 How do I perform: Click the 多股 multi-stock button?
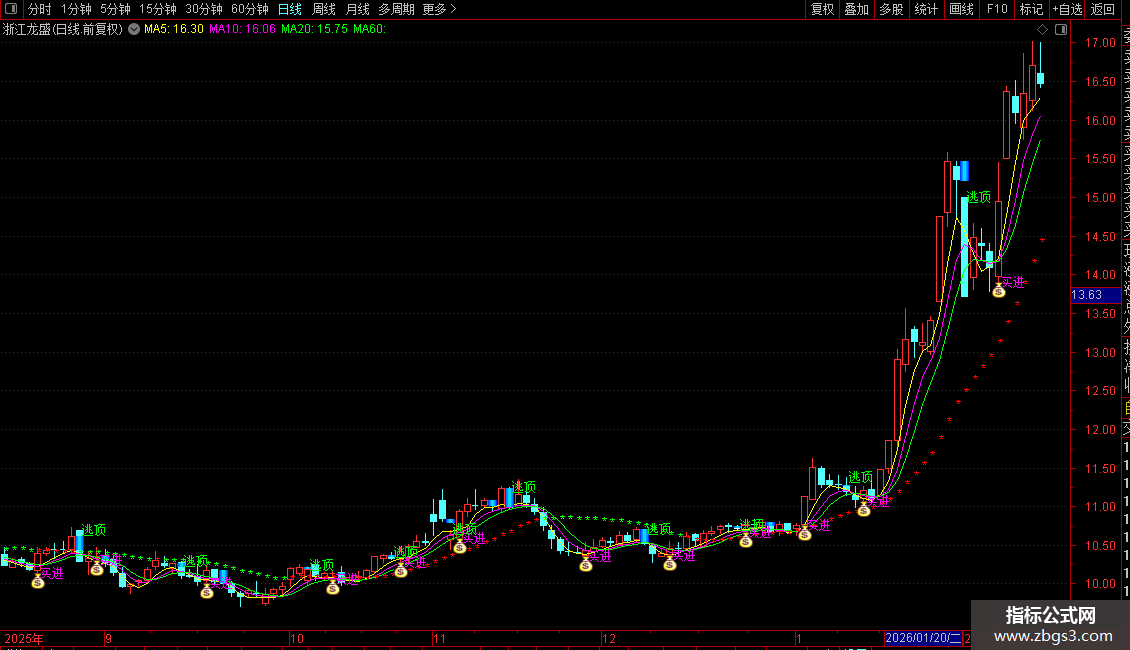(891, 9)
